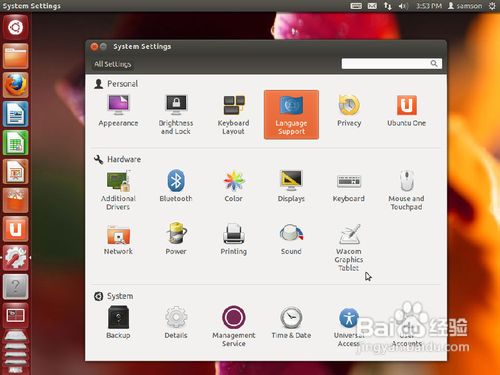This screenshot has height=375, width=500.
Task: Open Printing settings
Action: (x=233, y=239)
